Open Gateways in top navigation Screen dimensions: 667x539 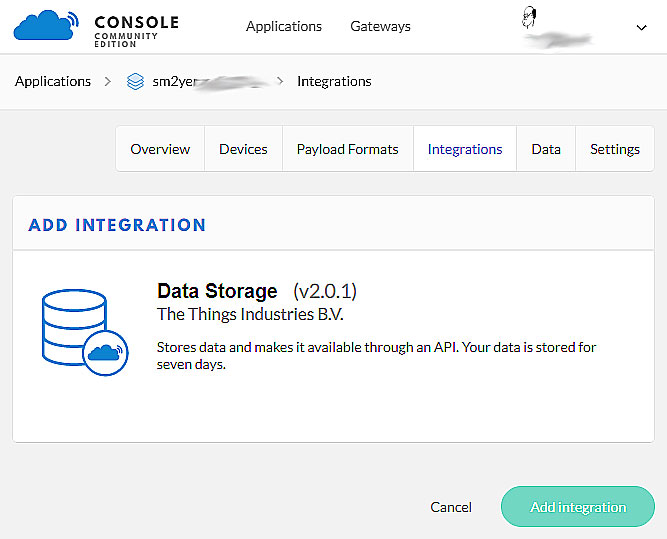point(380,26)
